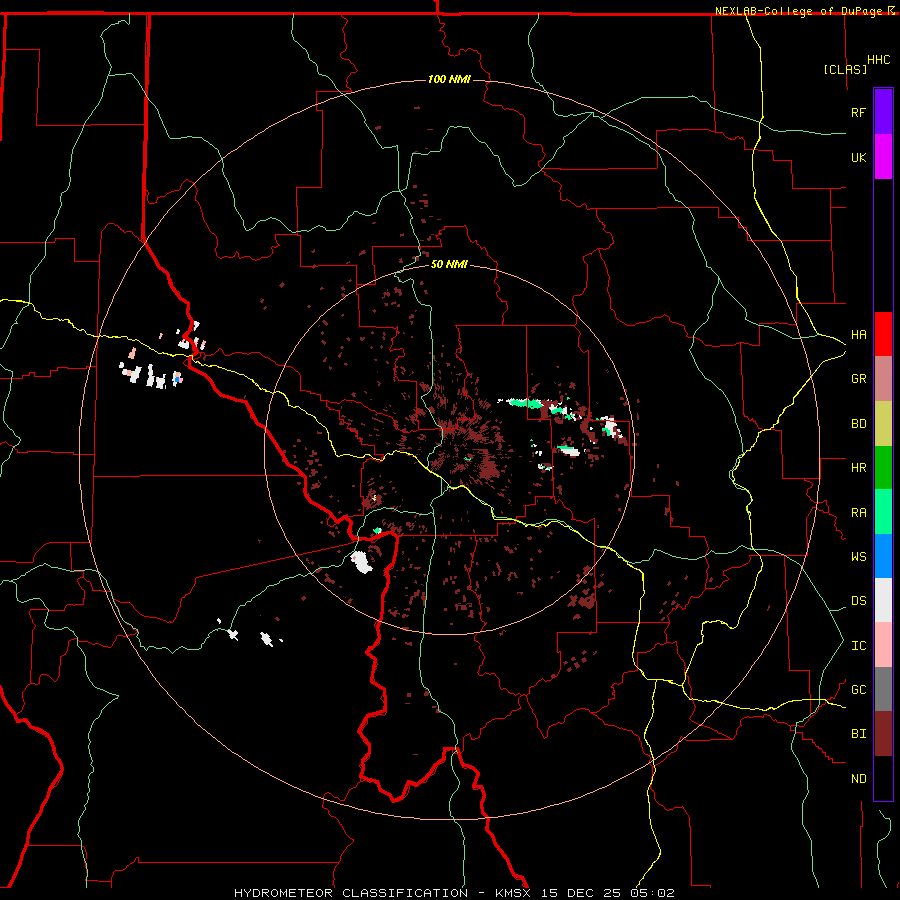Click the salmon GR legend color swatch

click(883, 378)
